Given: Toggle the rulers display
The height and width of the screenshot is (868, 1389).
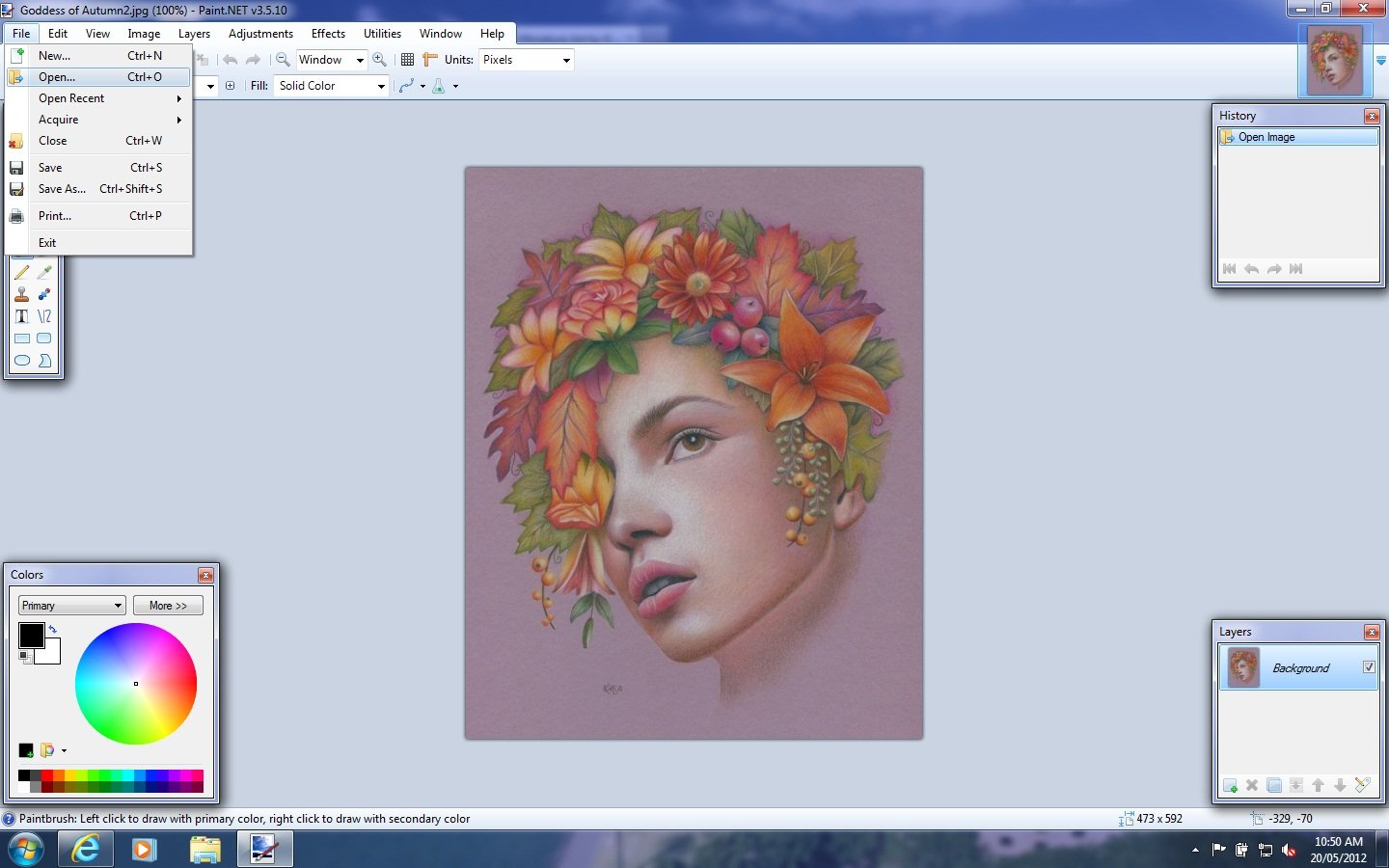Looking at the screenshot, I should (430, 60).
